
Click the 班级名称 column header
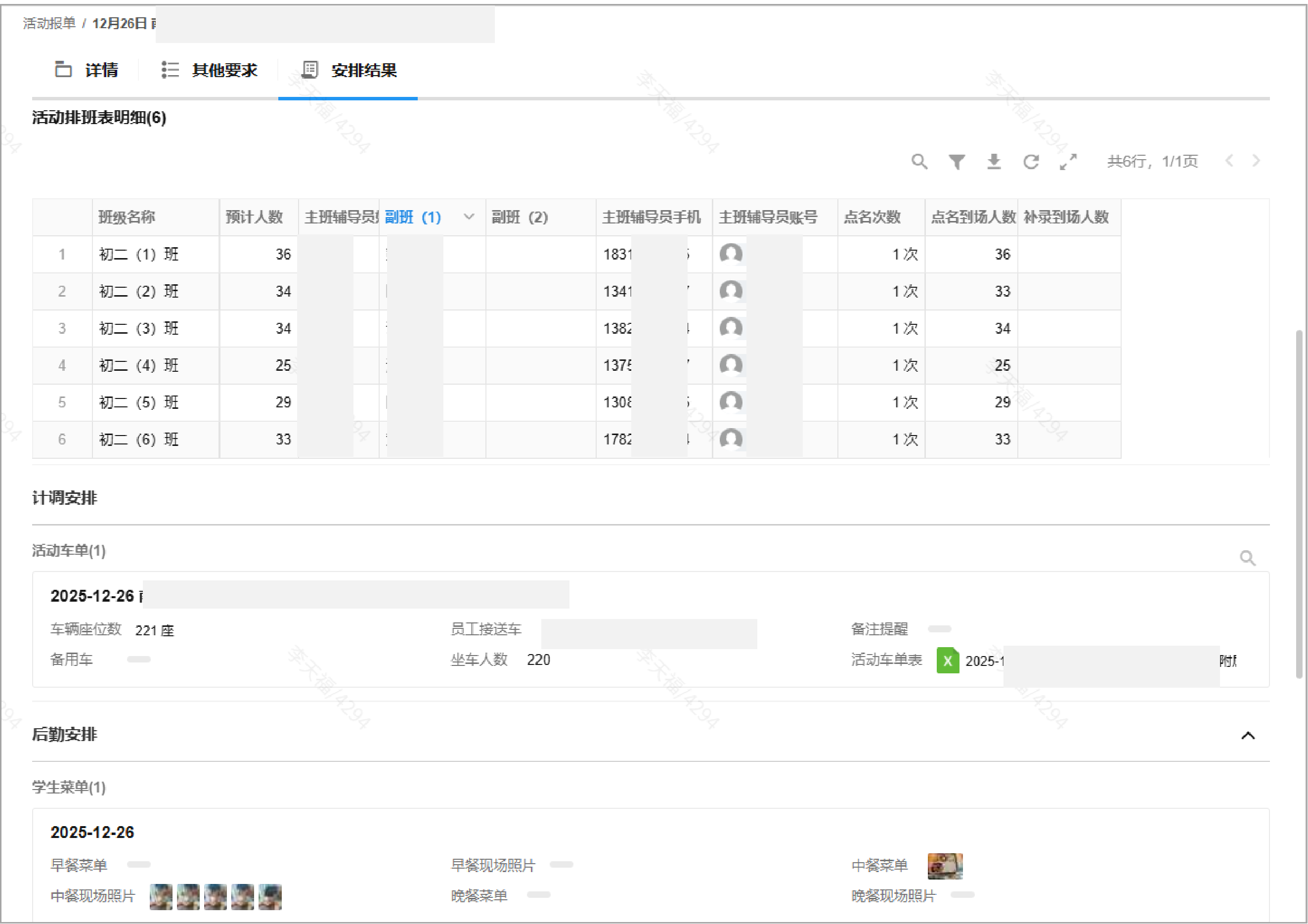(127, 217)
